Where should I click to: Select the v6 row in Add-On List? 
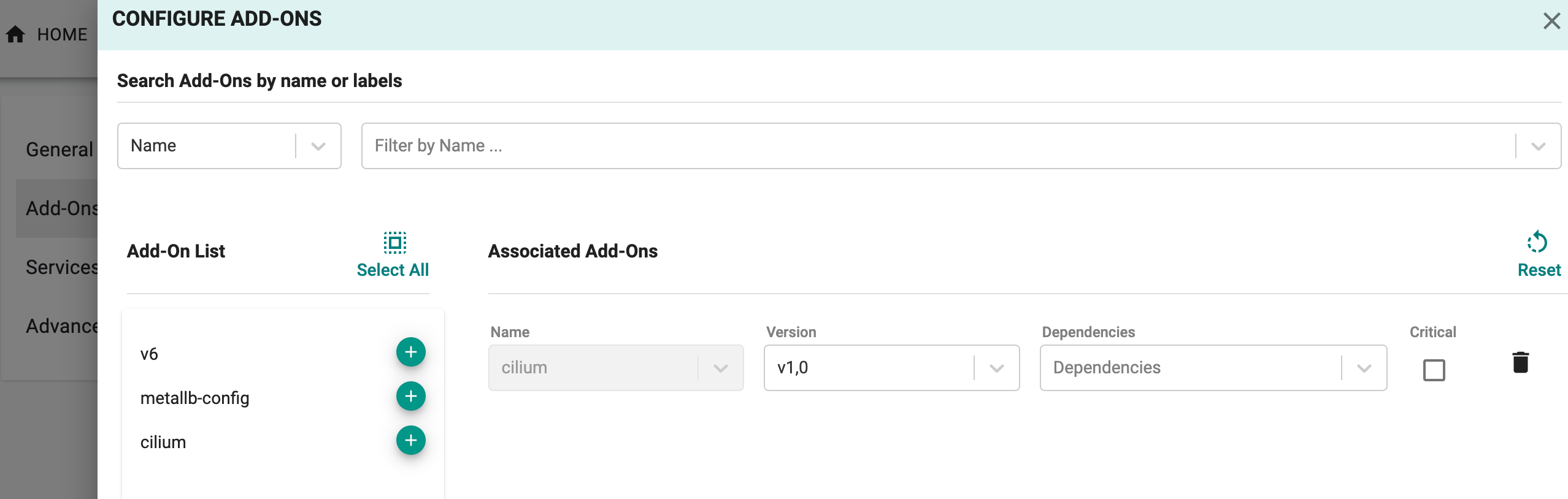(149, 354)
